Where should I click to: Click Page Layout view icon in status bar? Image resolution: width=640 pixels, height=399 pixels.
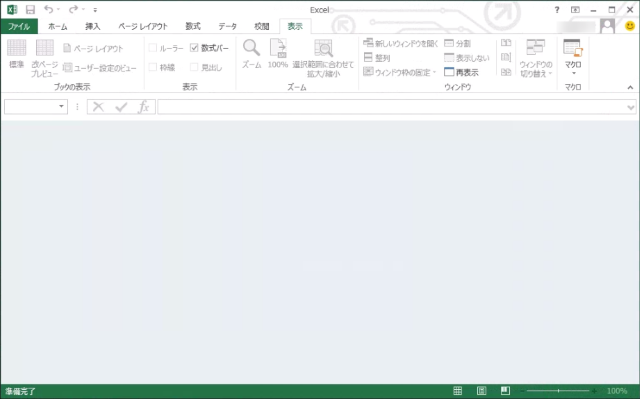pos(482,391)
